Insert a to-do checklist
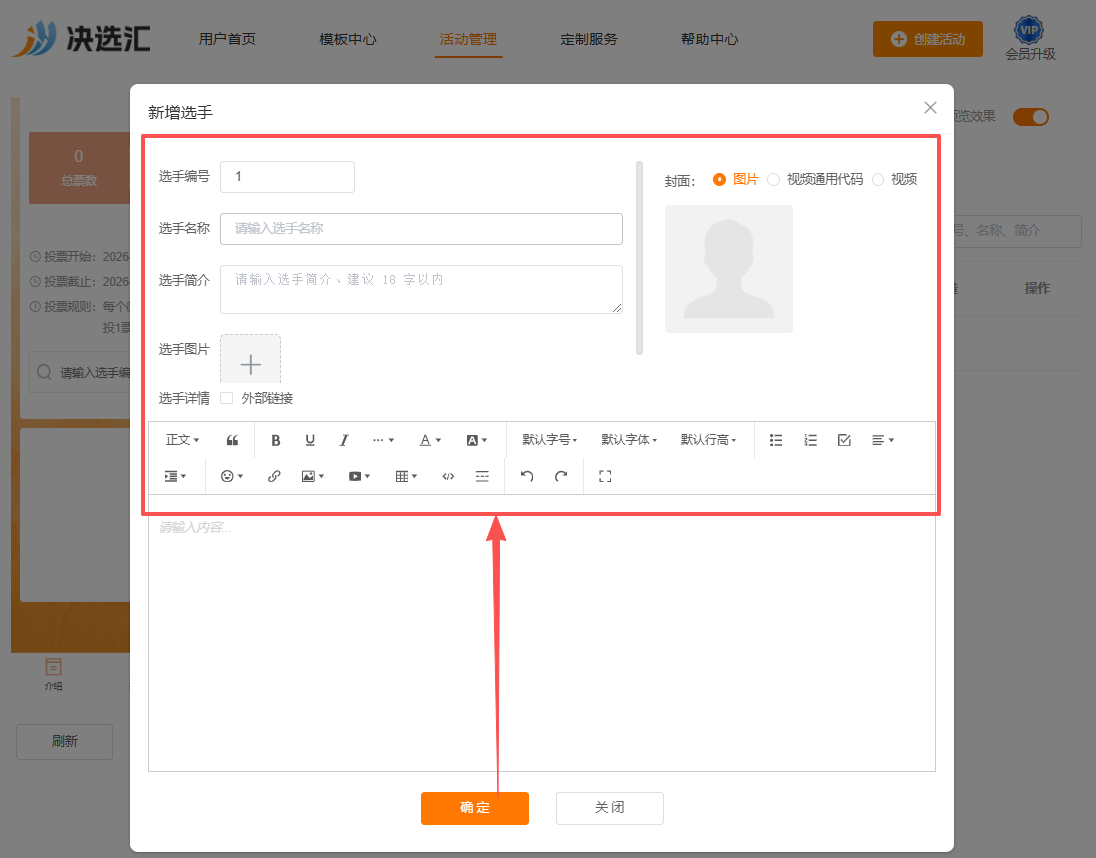 pyautogui.click(x=844, y=440)
